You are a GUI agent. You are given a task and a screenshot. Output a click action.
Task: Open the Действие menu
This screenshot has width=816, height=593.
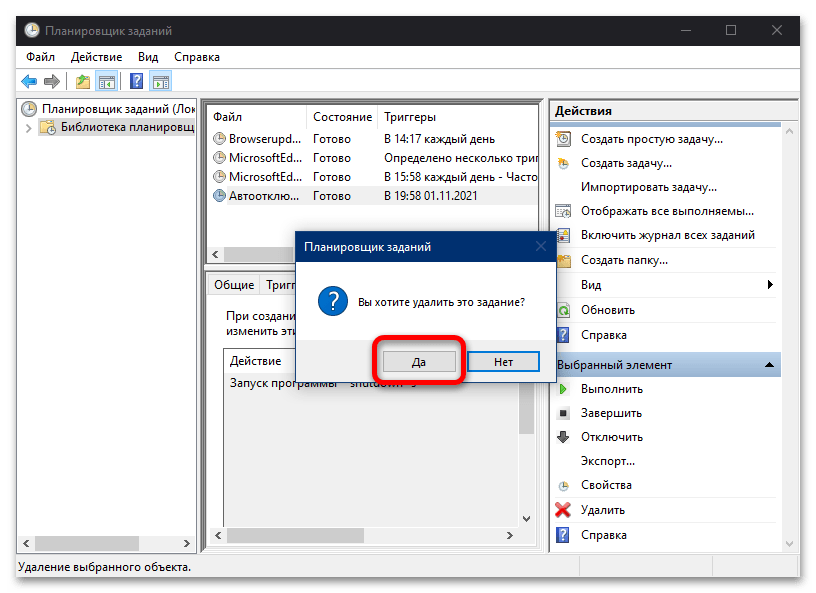[96, 57]
